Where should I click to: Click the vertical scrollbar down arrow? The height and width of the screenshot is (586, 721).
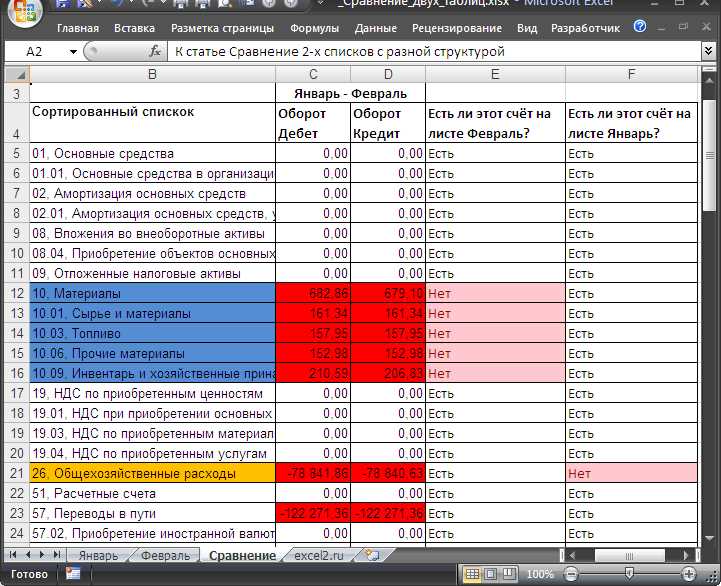click(710, 537)
